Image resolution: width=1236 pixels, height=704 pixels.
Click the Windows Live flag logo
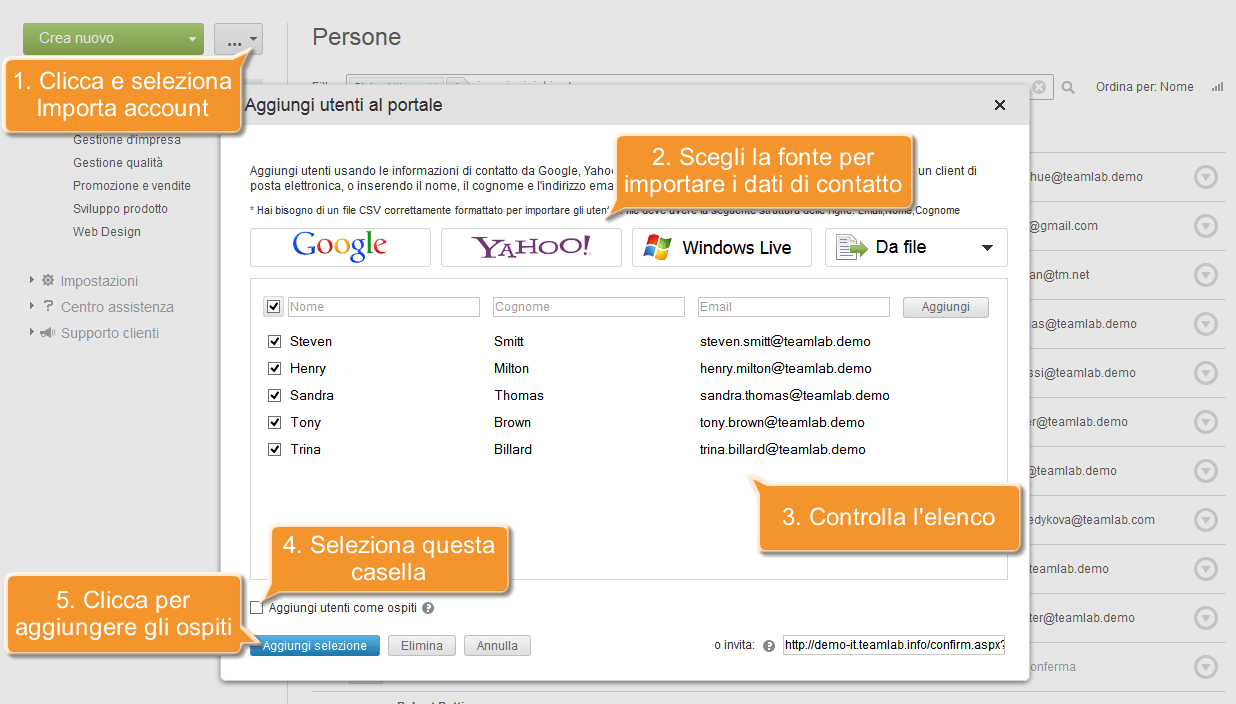click(x=658, y=247)
